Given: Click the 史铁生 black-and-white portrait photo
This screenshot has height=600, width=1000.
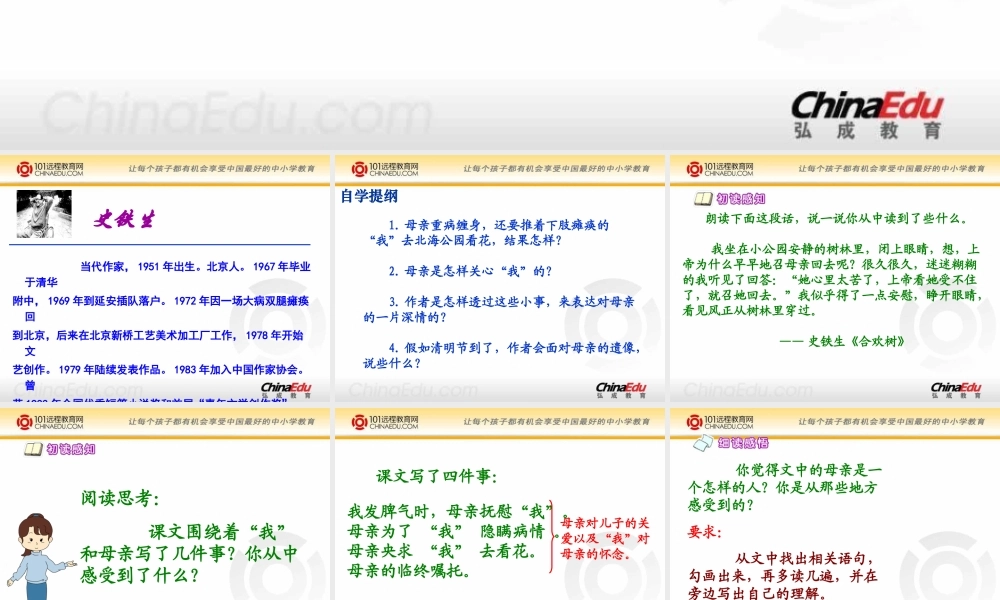Looking at the screenshot, I should (44, 214).
